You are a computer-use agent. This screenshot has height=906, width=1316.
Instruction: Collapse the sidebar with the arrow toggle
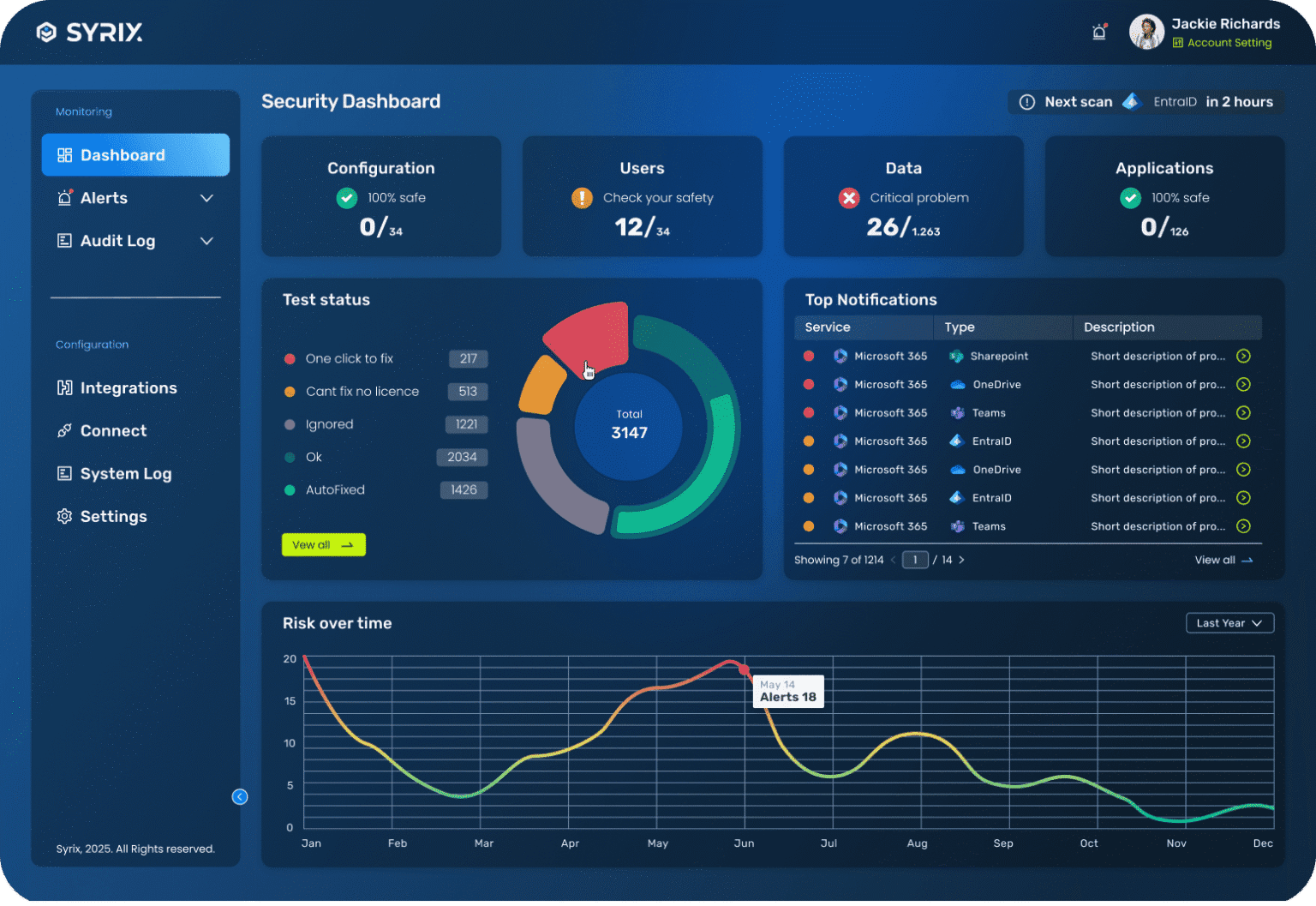point(240,796)
